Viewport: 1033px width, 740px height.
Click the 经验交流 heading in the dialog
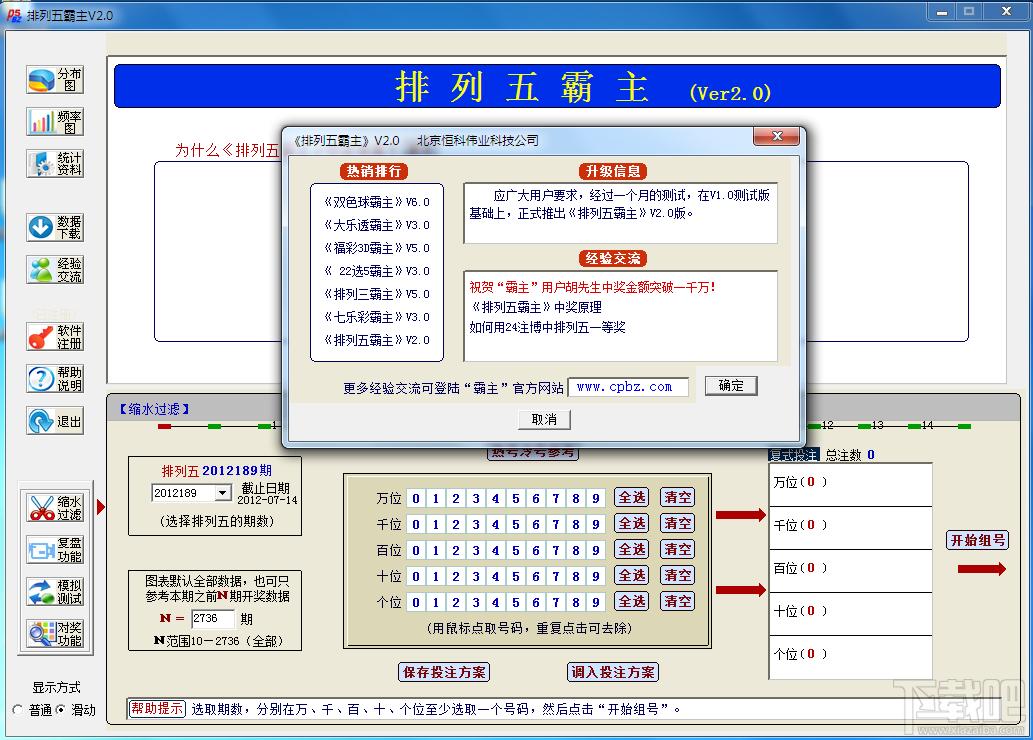point(613,258)
